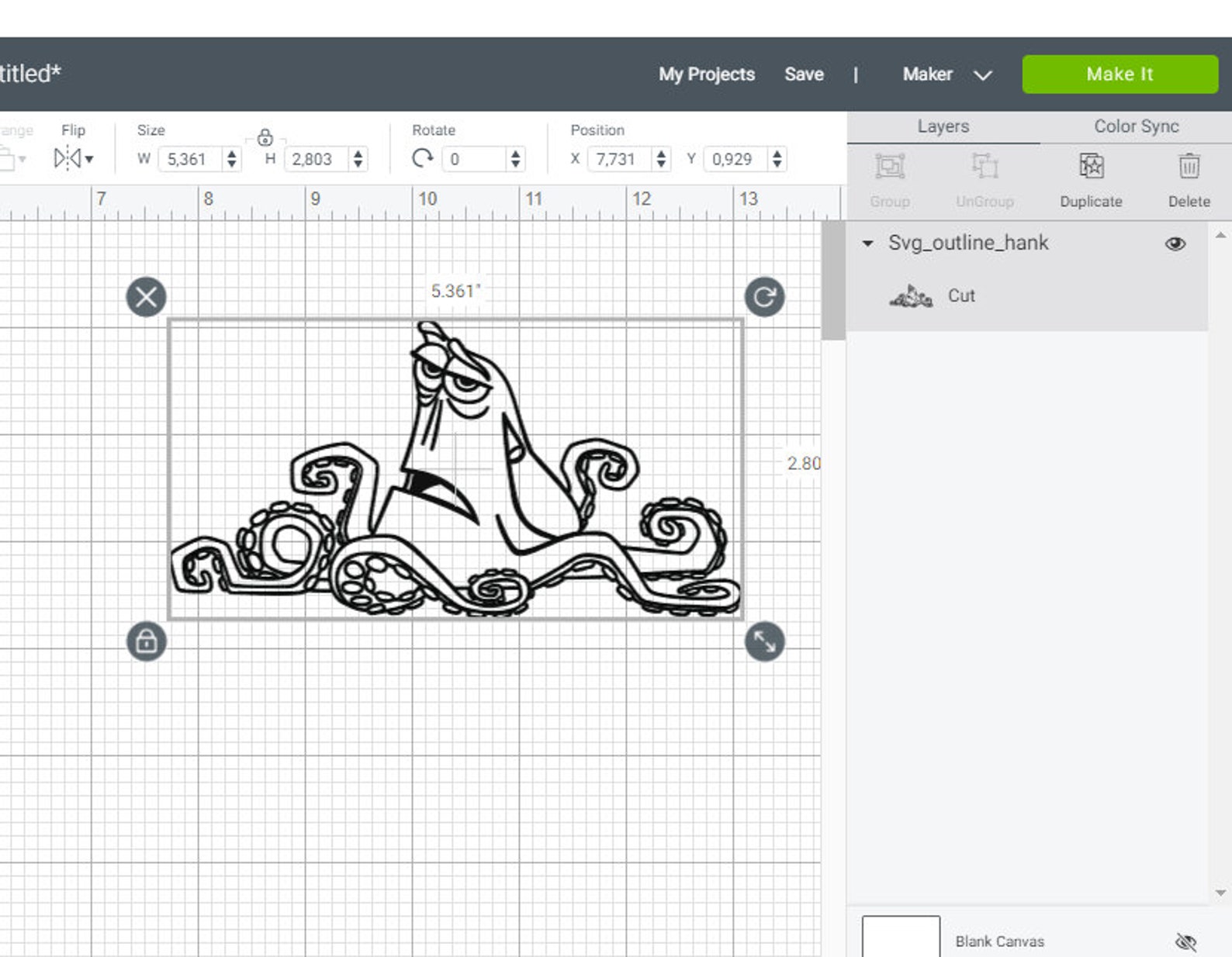
Task: Switch to the Layers tab
Action: (x=943, y=126)
